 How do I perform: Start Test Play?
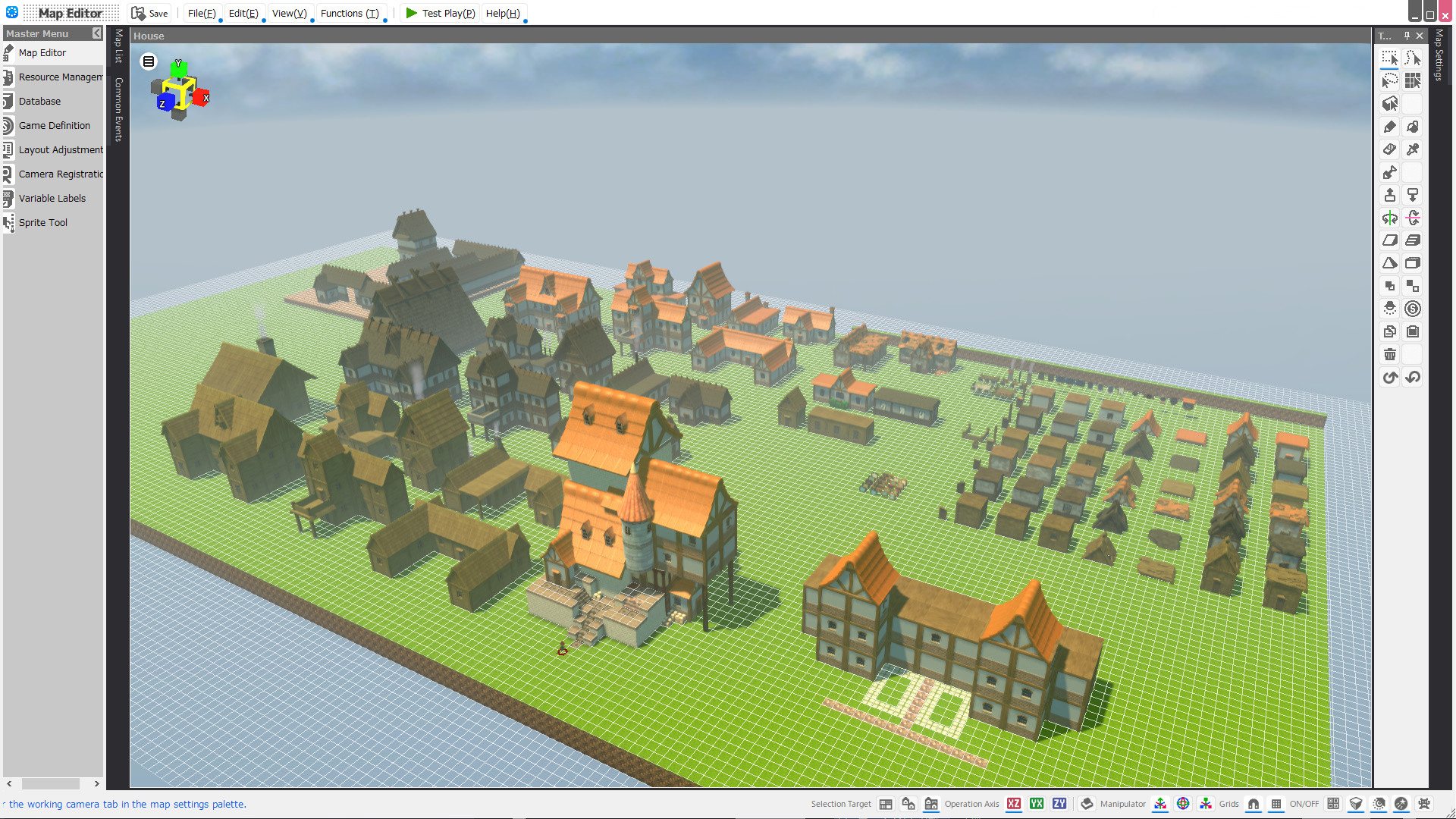point(440,13)
